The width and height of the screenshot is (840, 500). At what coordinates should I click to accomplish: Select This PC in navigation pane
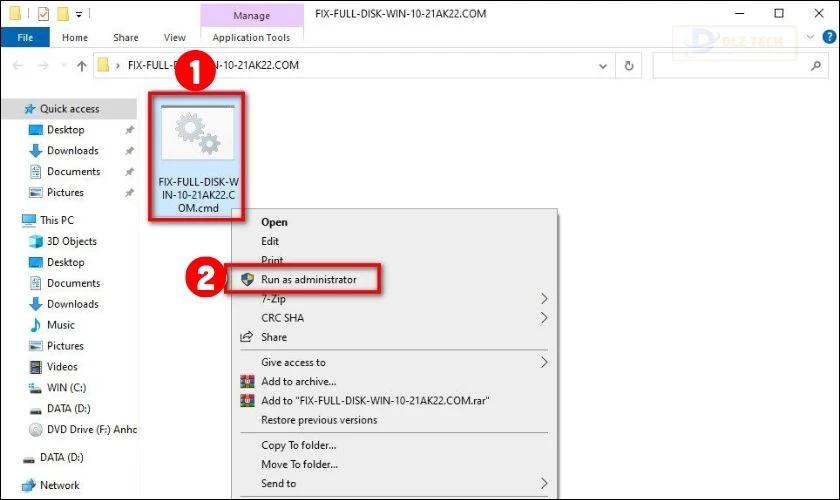click(x=56, y=220)
